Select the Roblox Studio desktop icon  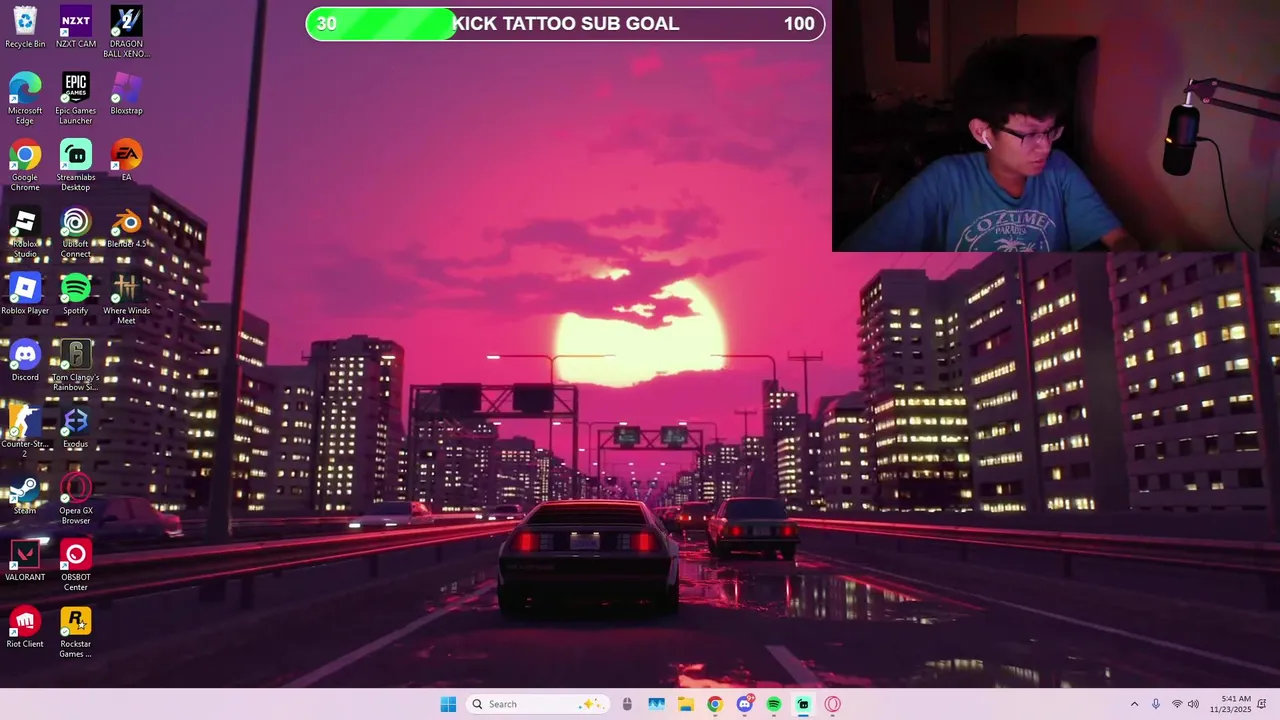tap(25, 232)
